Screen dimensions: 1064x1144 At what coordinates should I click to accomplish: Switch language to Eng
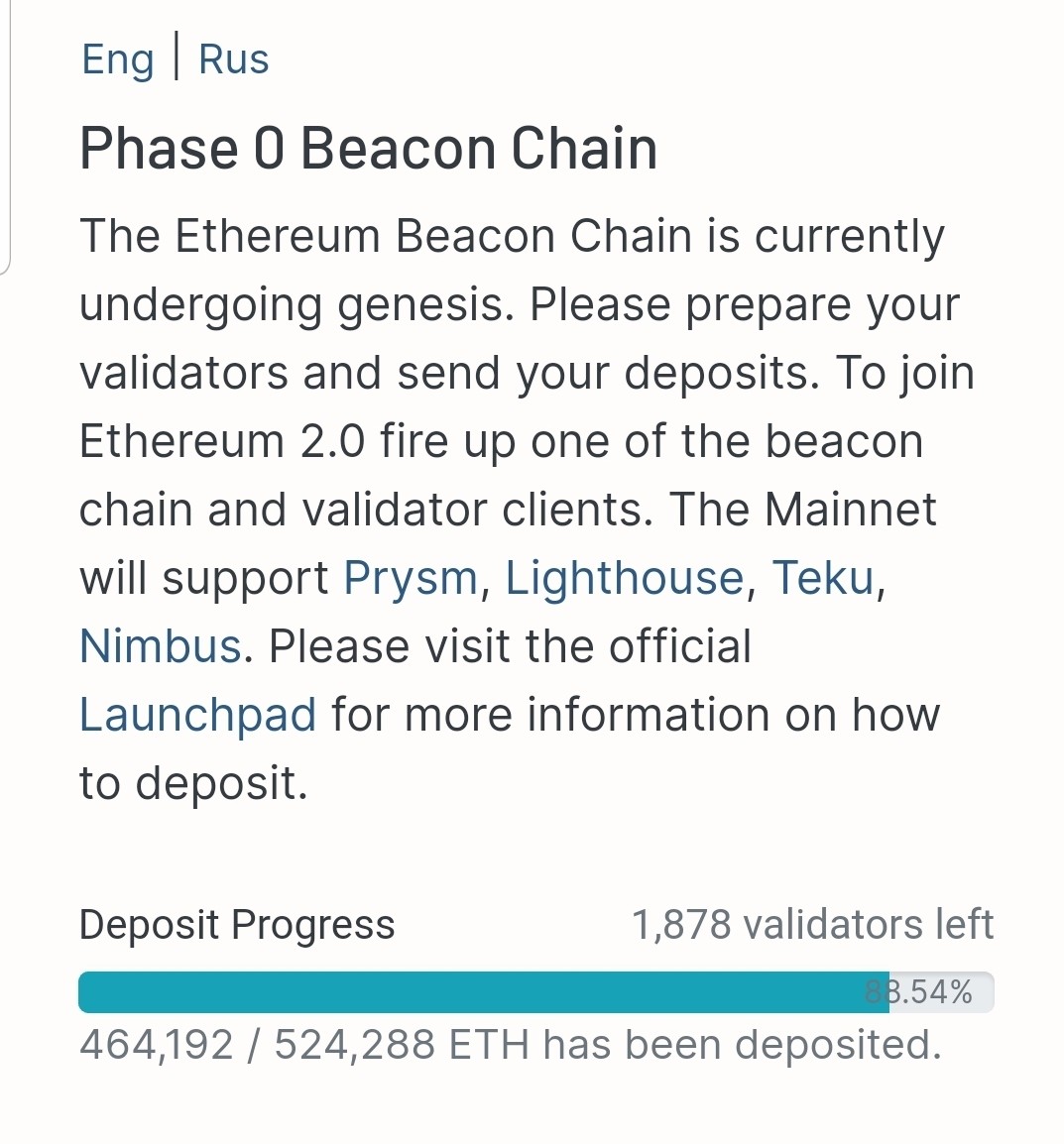pyautogui.click(x=117, y=59)
